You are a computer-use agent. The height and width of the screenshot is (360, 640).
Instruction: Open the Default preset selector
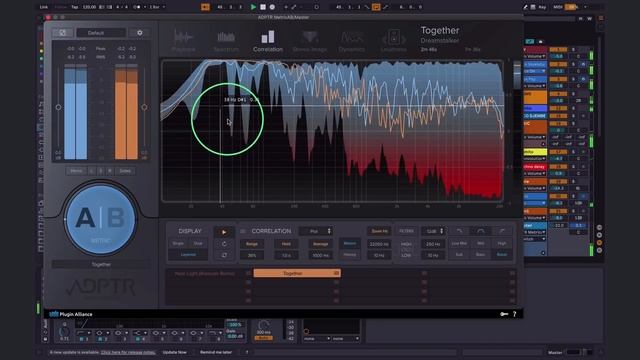pyautogui.click(x=101, y=33)
